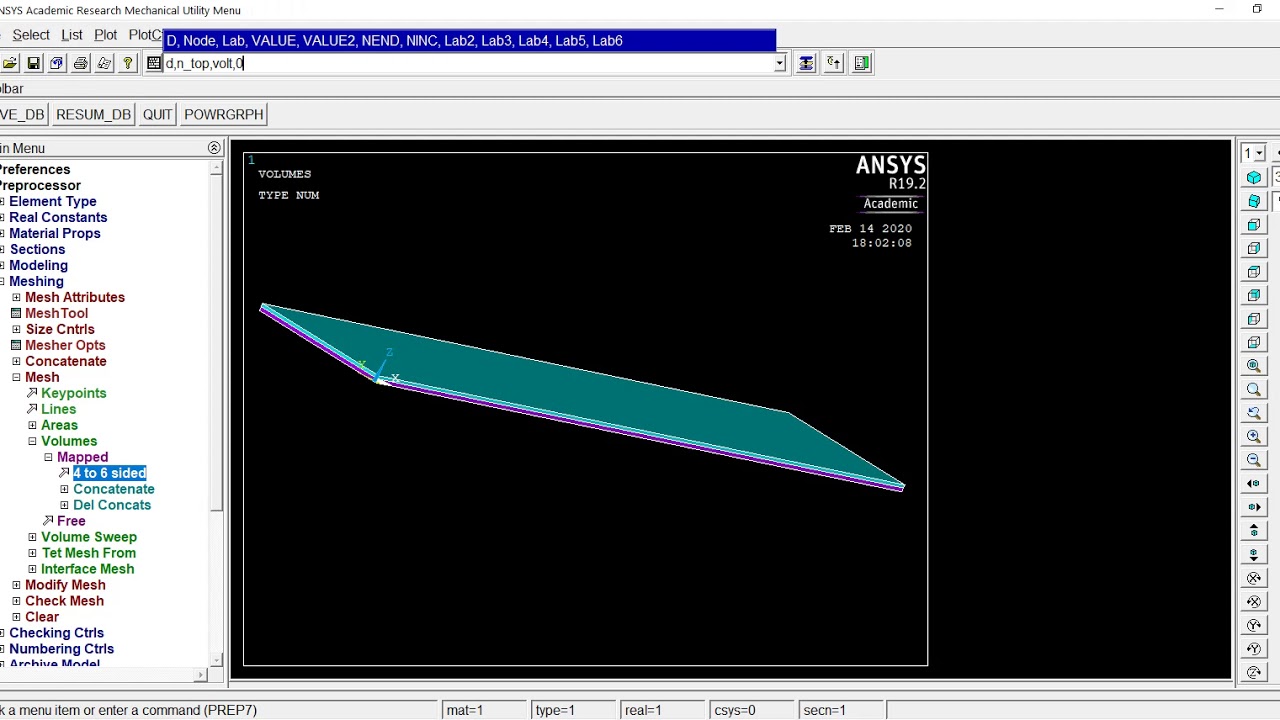Set front view
The height and width of the screenshot is (720, 1280).
point(1254,225)
